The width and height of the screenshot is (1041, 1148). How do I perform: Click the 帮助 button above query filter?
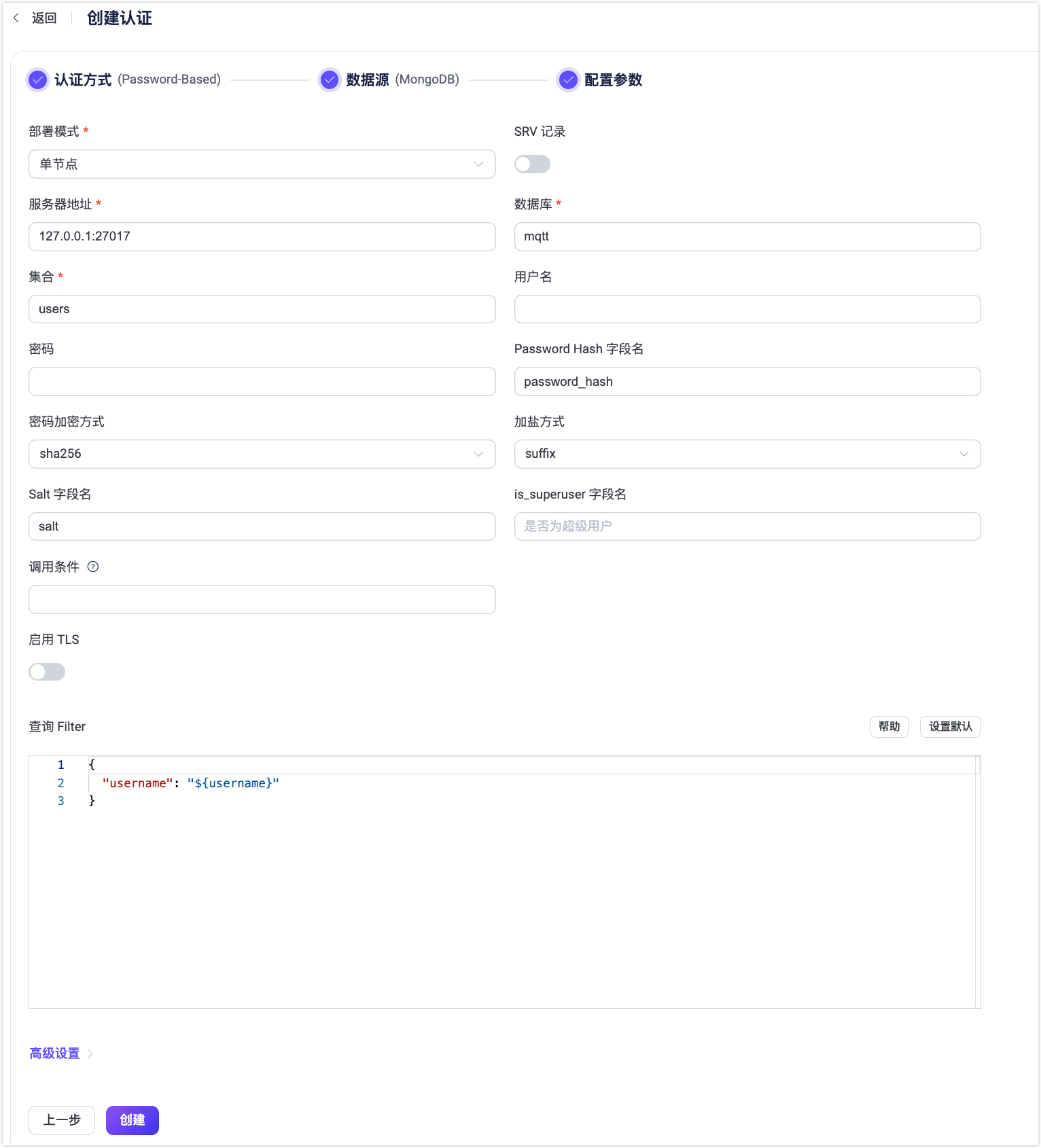tap(889, 727)
